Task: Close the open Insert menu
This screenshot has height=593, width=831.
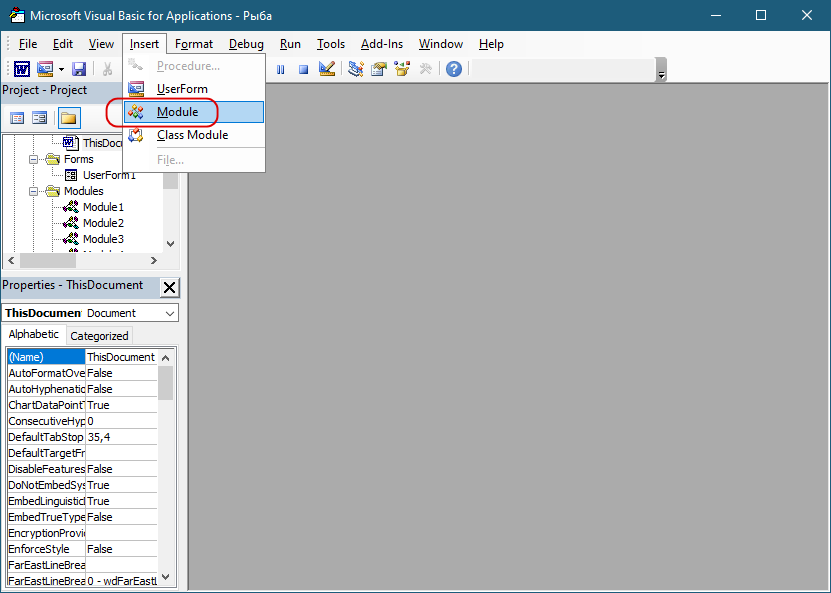Action: (x=144, y=44)
